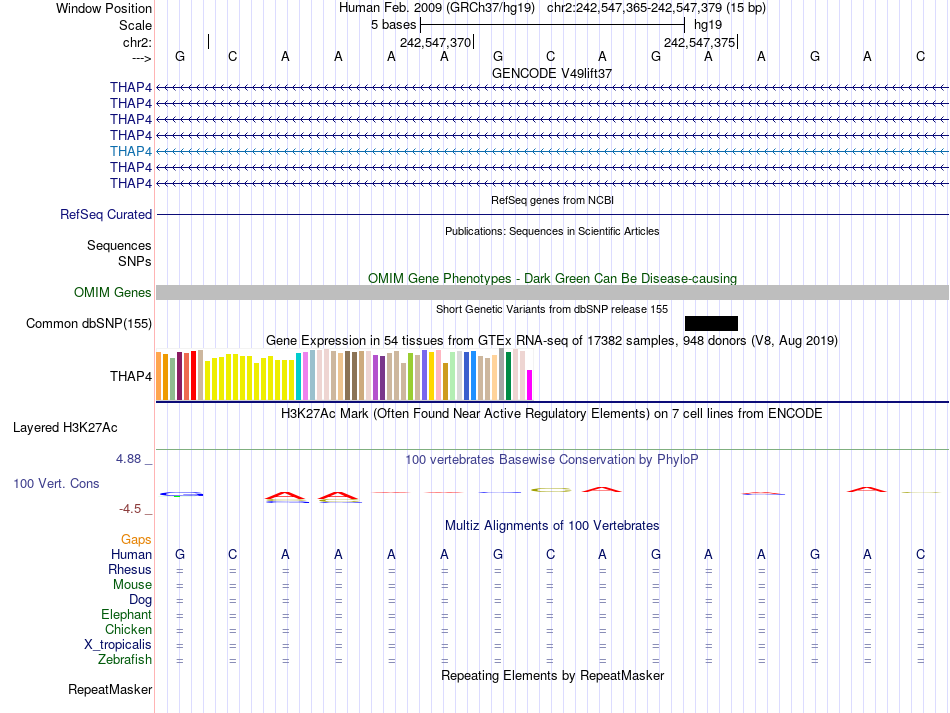
Task: Click 'Human Feb. 2009 (GRCh37/hg19)' assembly text
Action: click(437, 8)
